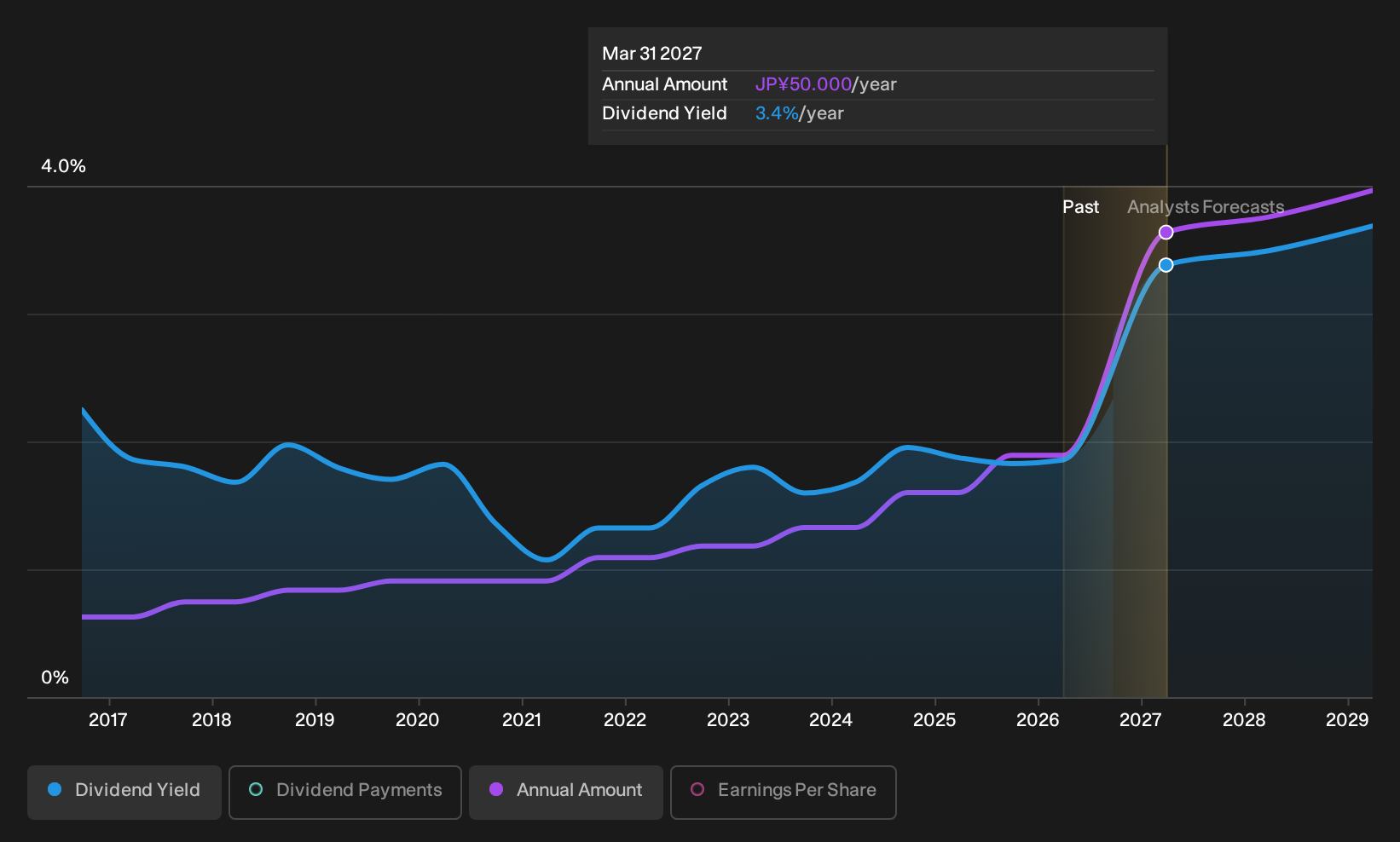Select the blue Dividend Yield data point marker
Screen dimensions: 1400x842
[x=1166, y=265]
